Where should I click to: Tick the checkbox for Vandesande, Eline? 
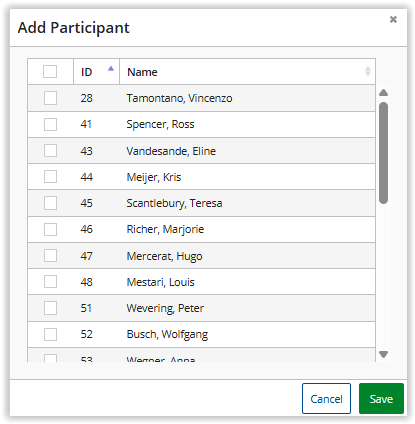coord(50,151)
